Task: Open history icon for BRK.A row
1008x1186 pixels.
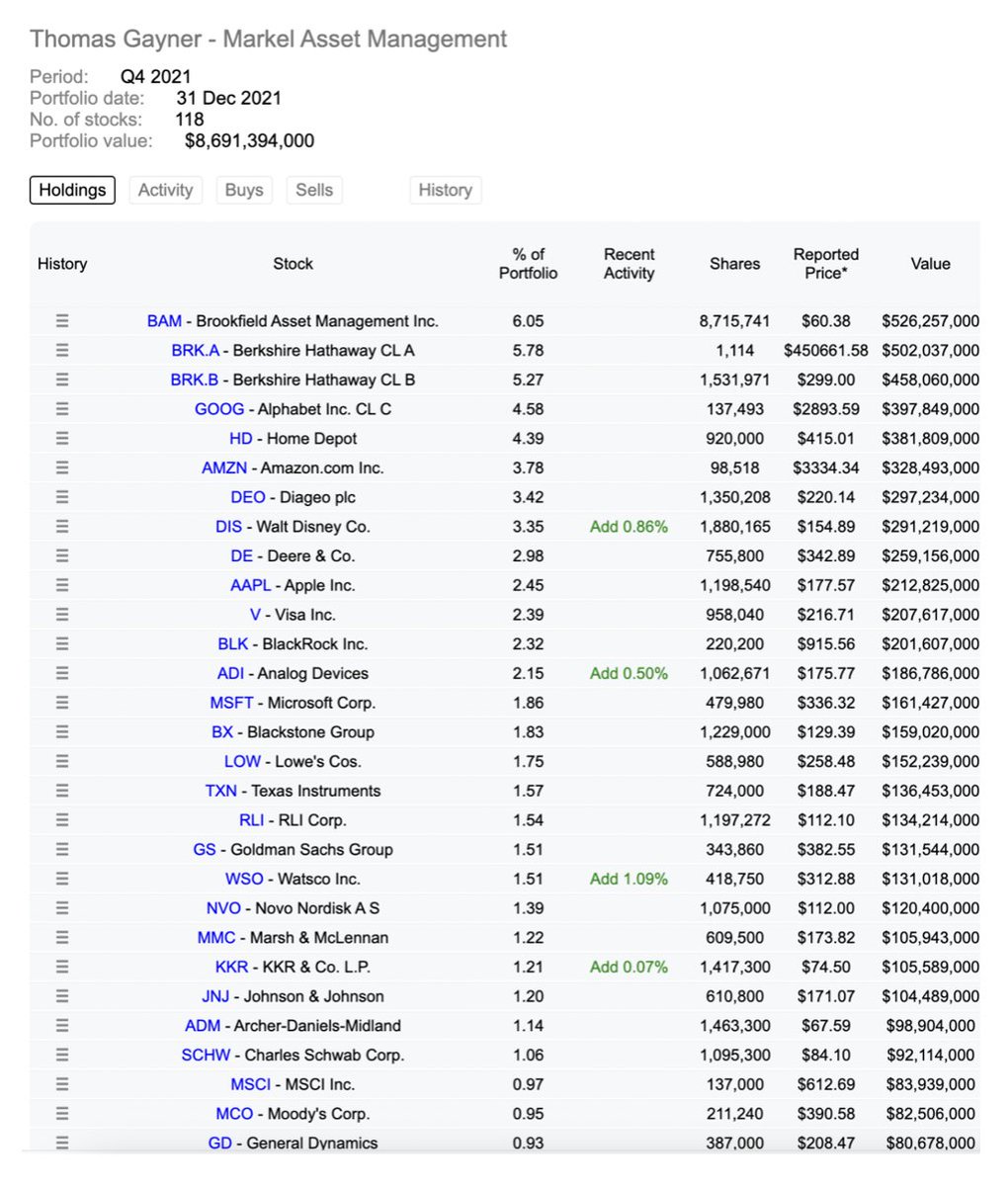Action: pyautogui.click(x=62, y=350)
